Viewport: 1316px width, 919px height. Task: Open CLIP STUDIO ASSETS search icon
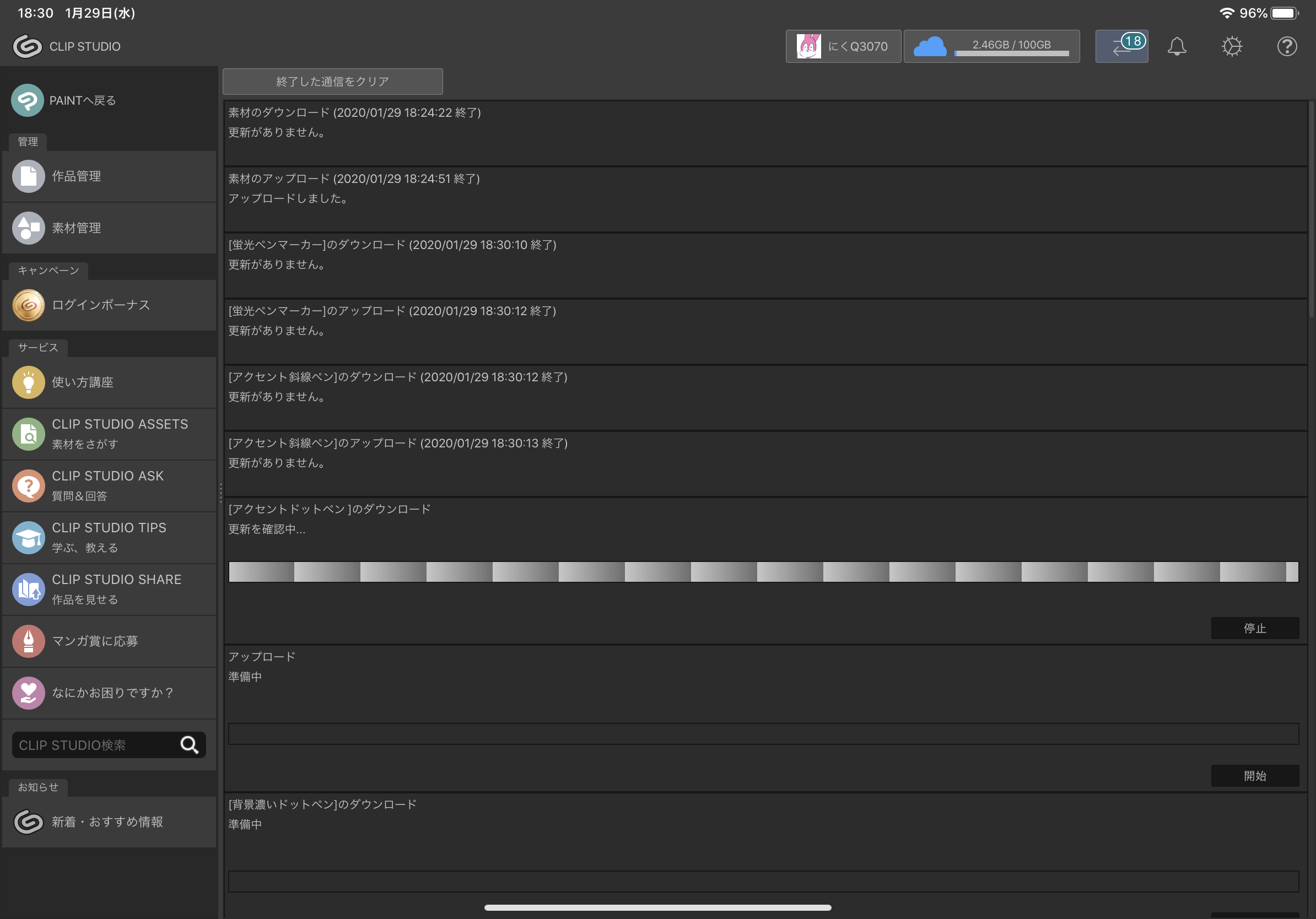(x=28, y=434)
